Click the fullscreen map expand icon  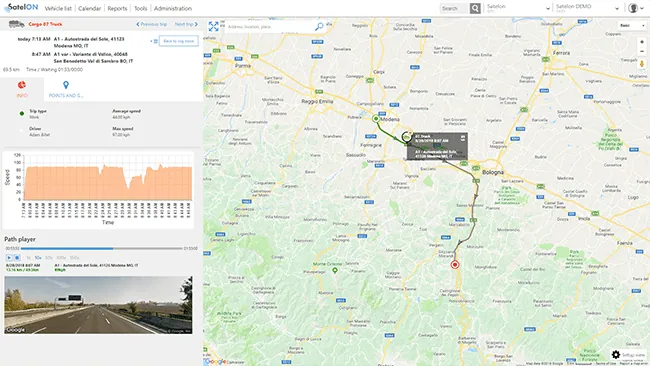(213, 27)
